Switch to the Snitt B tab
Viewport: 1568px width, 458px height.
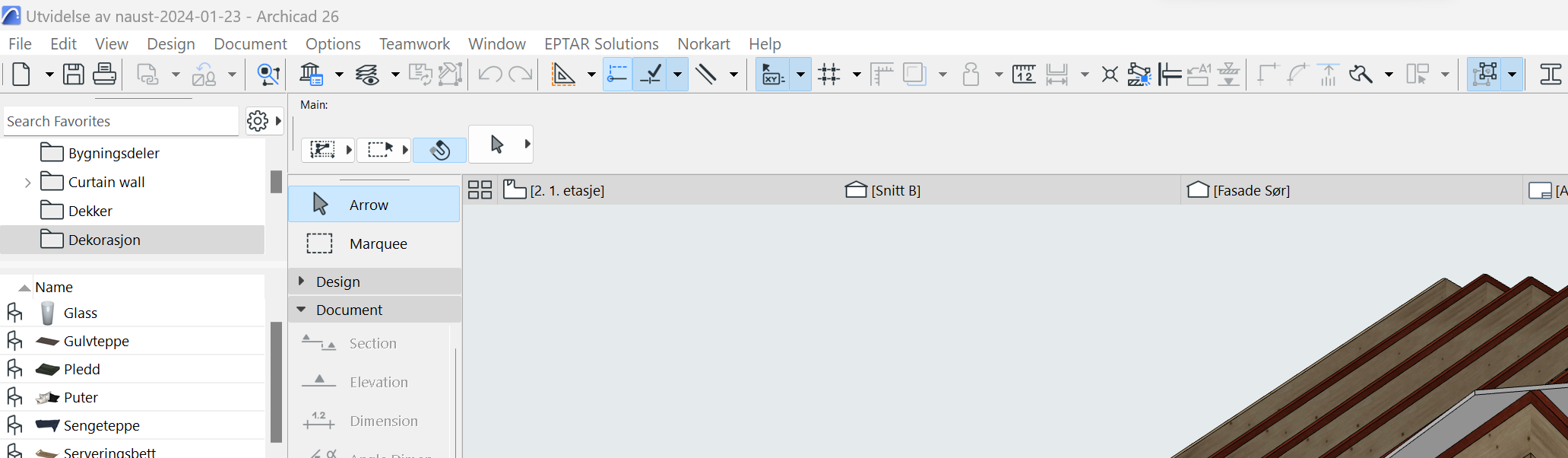tap(895, 190)
